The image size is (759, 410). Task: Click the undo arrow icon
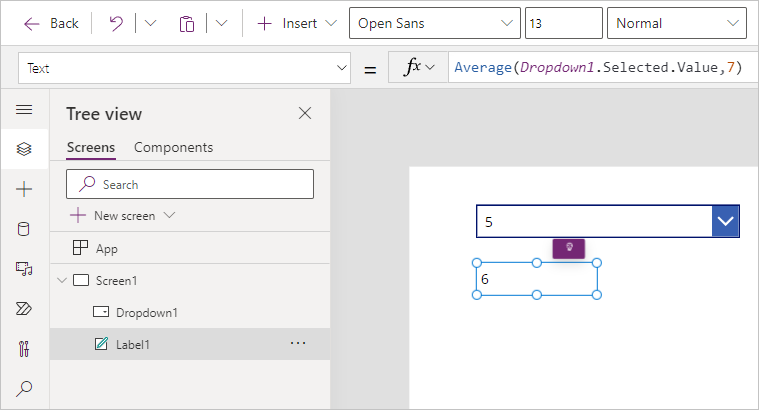[116, 23]
